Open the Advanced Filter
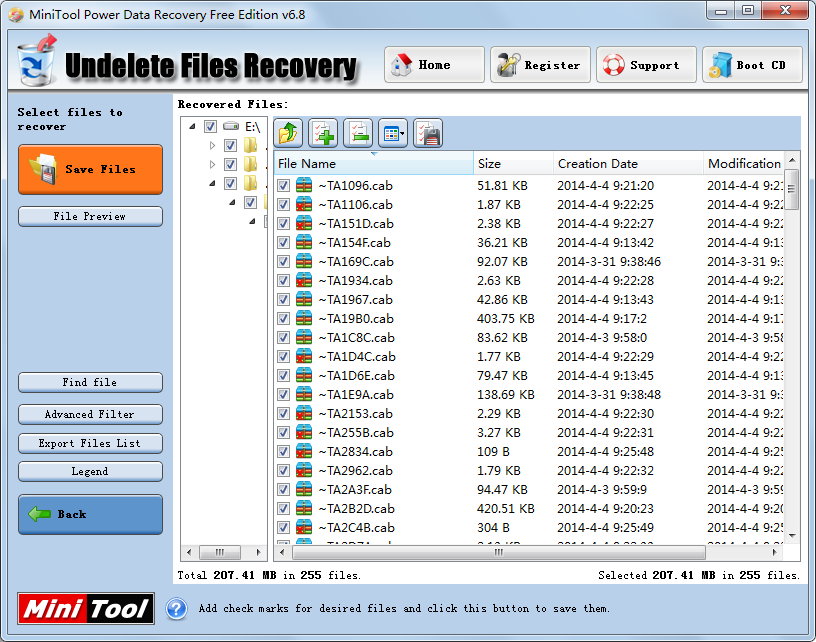816x642 pixels. point(91,415)
